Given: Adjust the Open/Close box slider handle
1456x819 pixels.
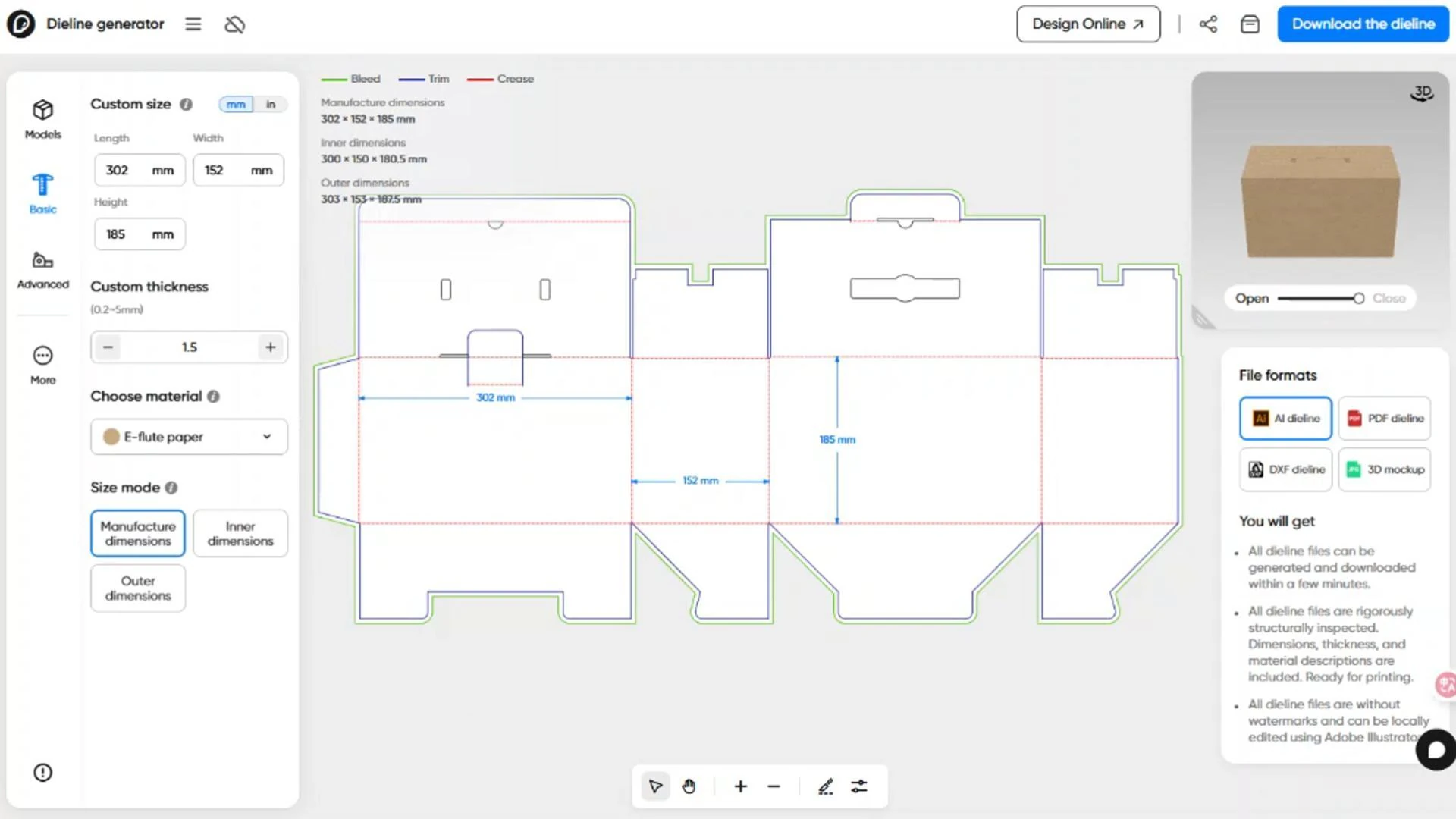Looking at the screenshot, I should click(x=1359, y=299).
